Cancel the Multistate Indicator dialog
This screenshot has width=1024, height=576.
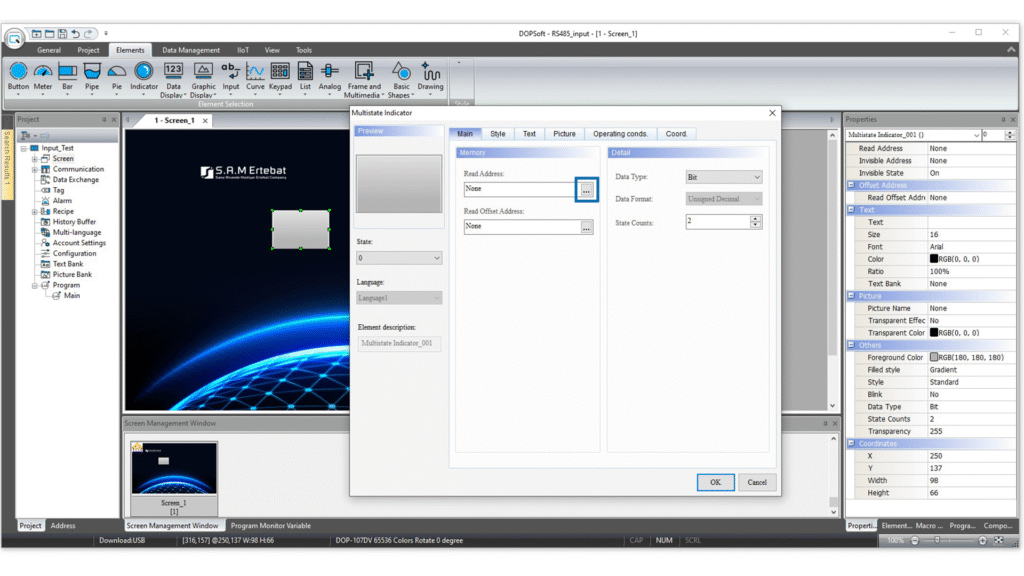(x=757, y=482)
